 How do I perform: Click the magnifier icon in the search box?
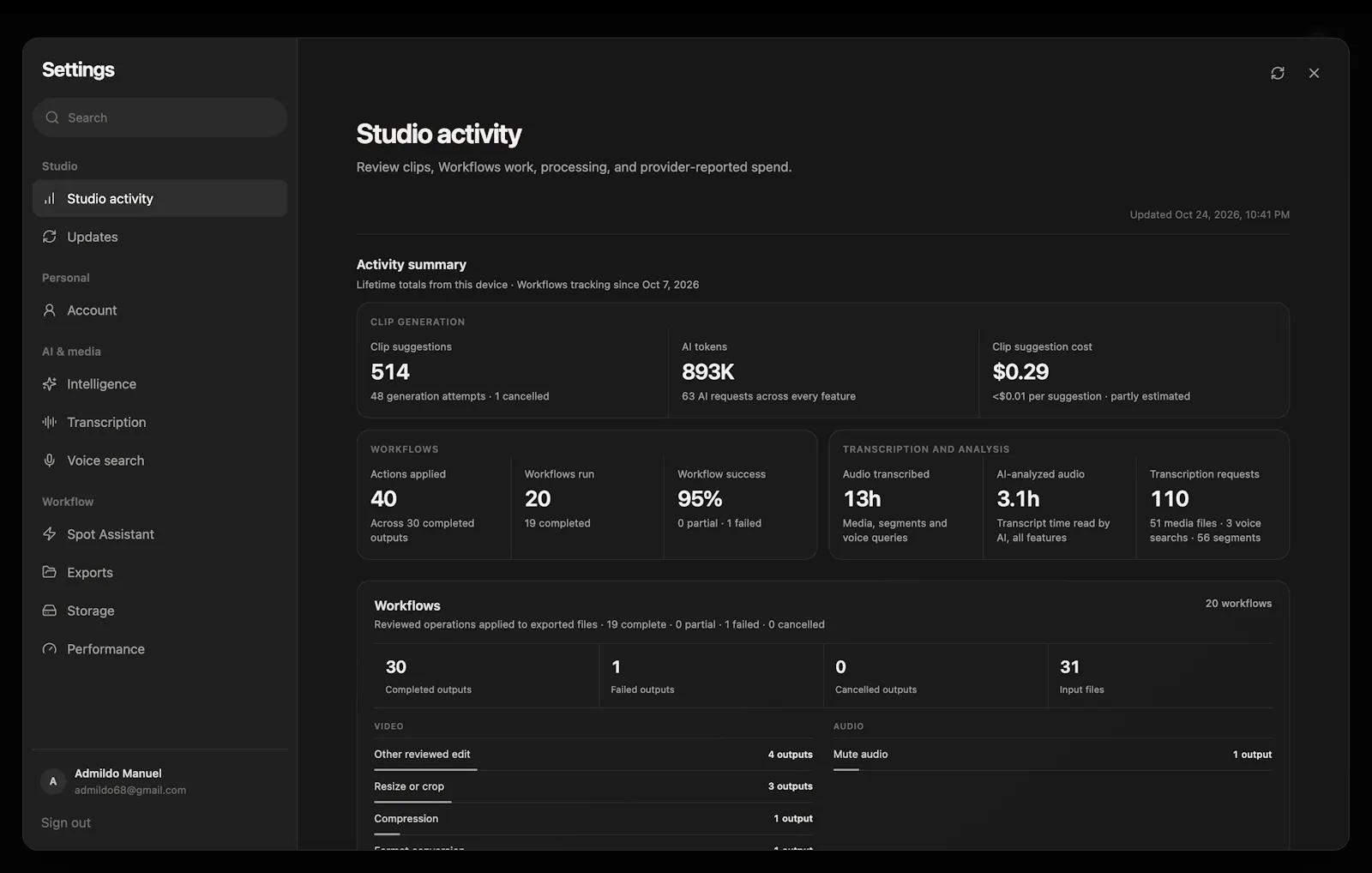[x=52, y=117]
